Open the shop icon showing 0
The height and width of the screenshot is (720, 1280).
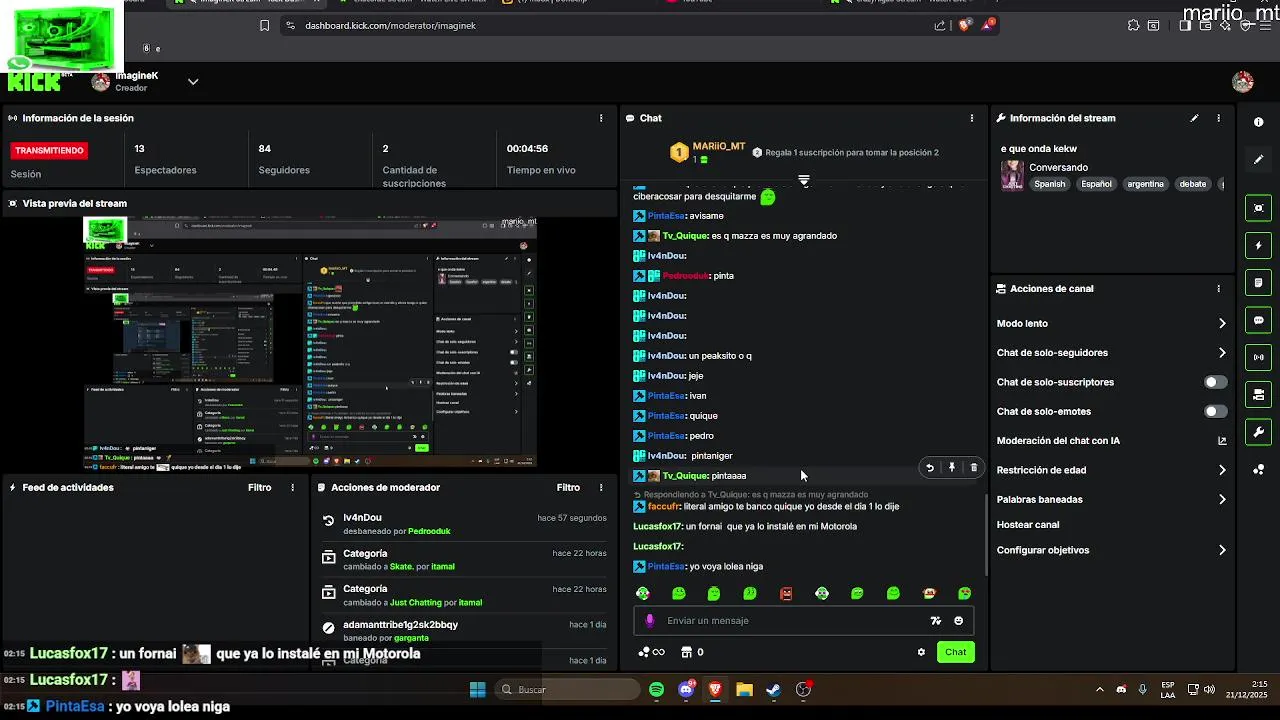point(692,652)
